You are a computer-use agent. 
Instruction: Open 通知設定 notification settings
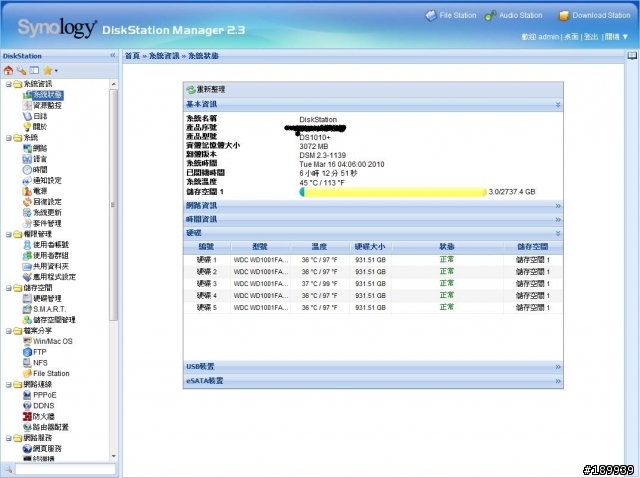(42, 180)
